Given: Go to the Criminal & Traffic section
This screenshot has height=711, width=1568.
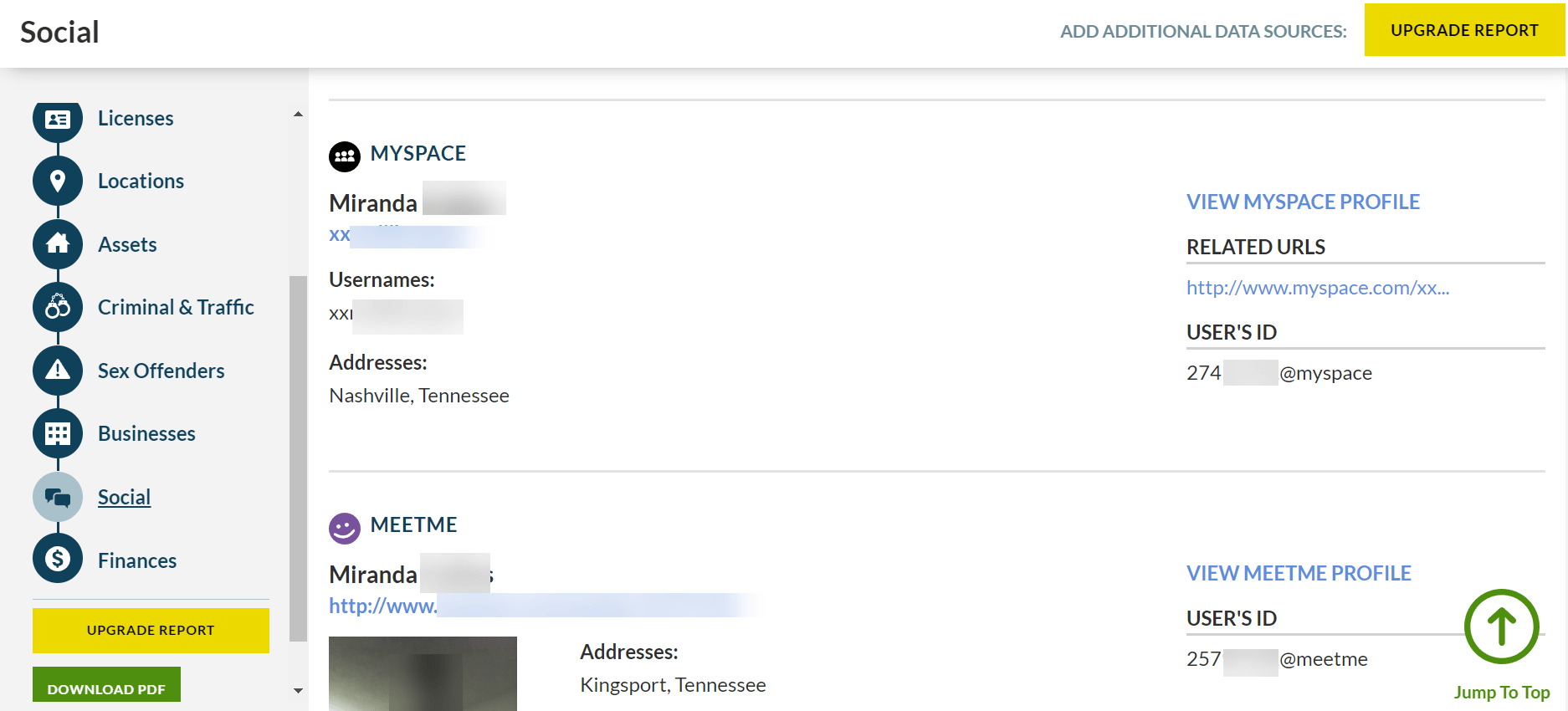Looking at the screenshot, I should 176,307.
